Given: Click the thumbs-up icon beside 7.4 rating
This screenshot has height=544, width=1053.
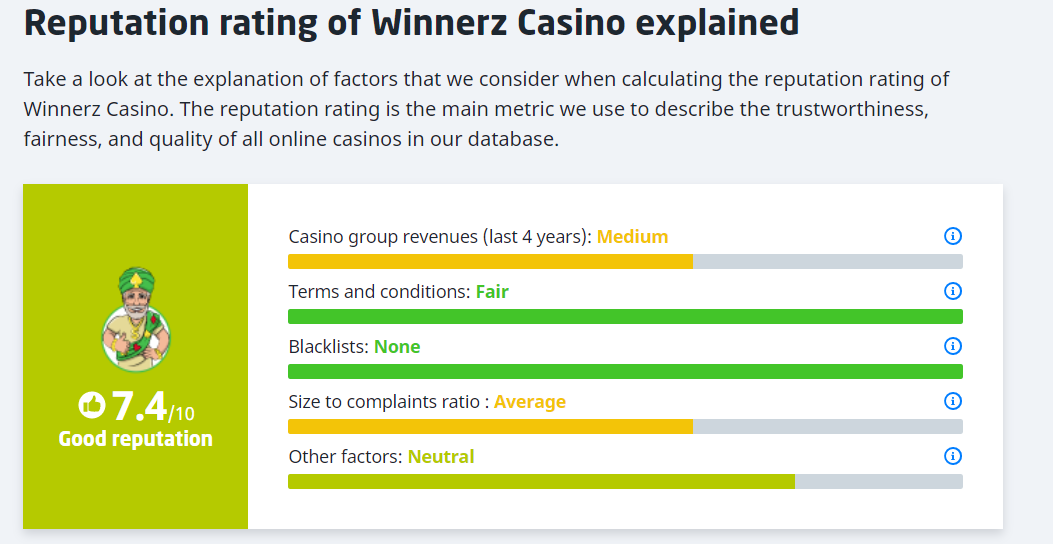Looking at the screenshot, I should pos(91,405).
